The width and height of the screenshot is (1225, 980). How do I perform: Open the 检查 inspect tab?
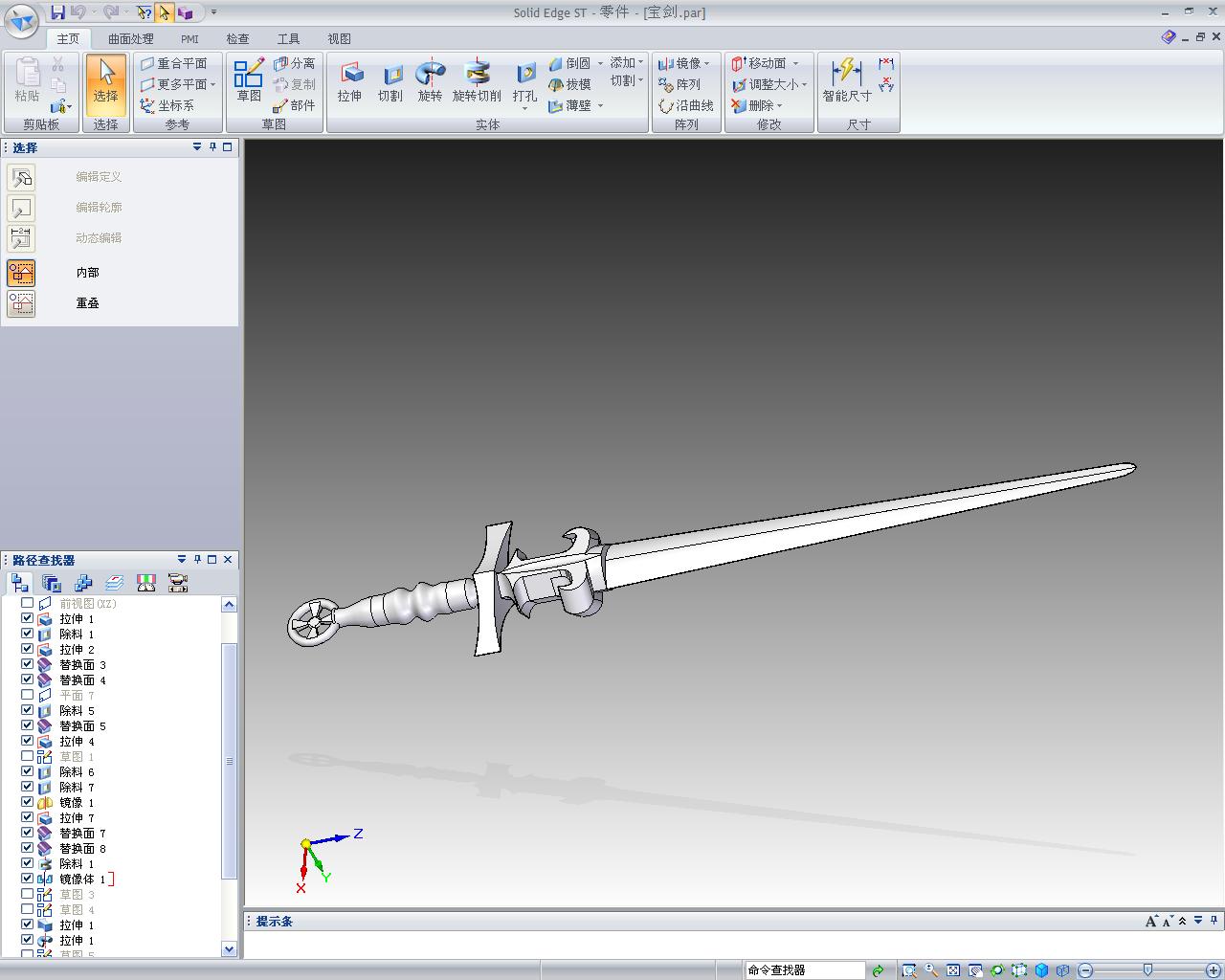point(237,39)
